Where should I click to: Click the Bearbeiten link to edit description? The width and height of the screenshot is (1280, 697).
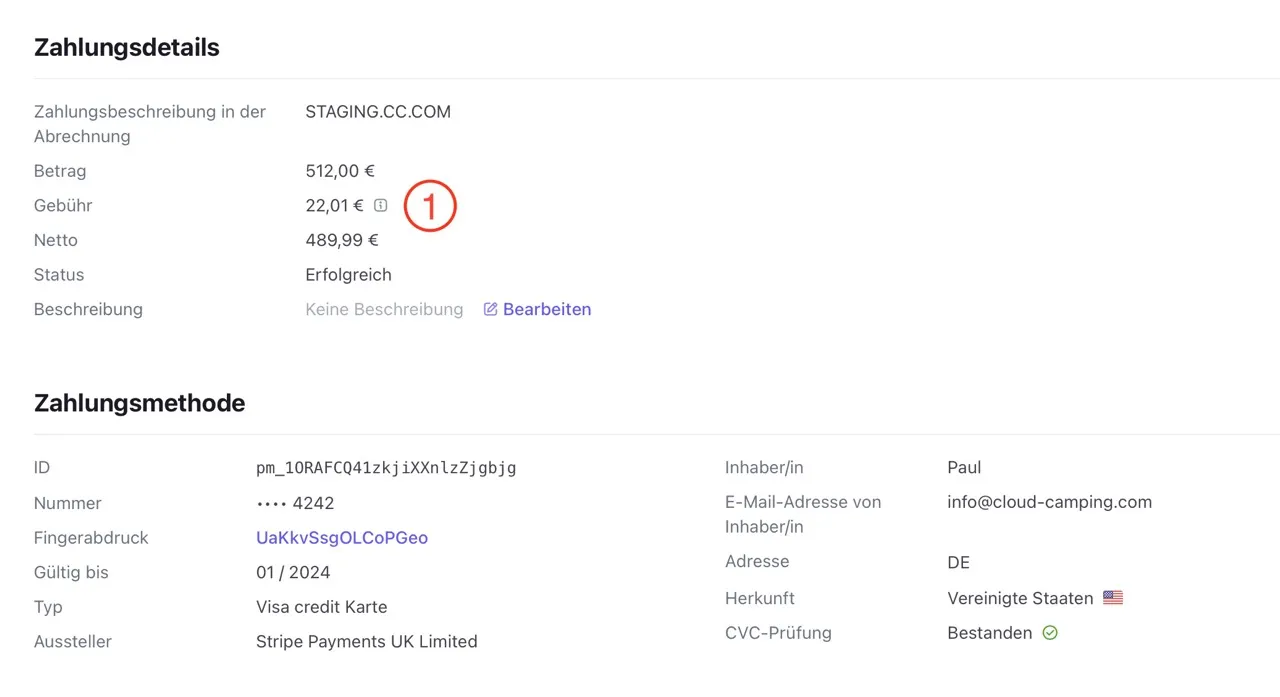point(547,309)
